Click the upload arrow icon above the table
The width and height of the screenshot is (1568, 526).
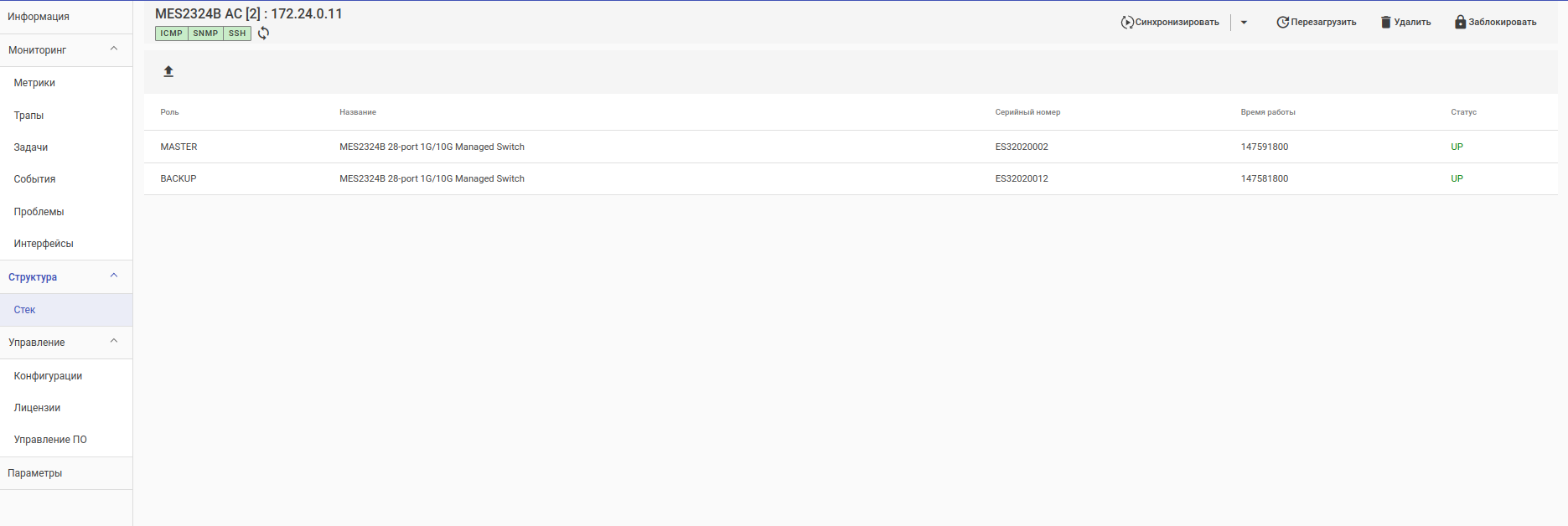pos(168,71)
